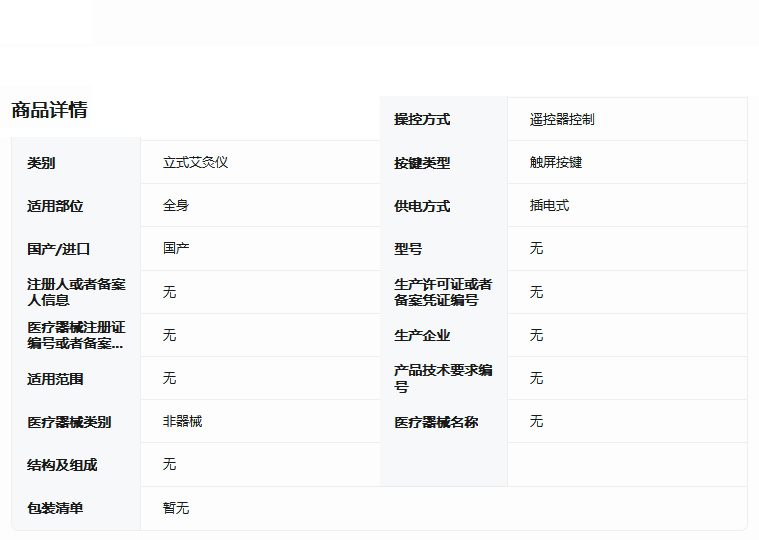The width and height of the screenshot is (759, 540).
Task: Click the truncated 医疗器械注册证编号或者备案… label
Action: point(76,335)
